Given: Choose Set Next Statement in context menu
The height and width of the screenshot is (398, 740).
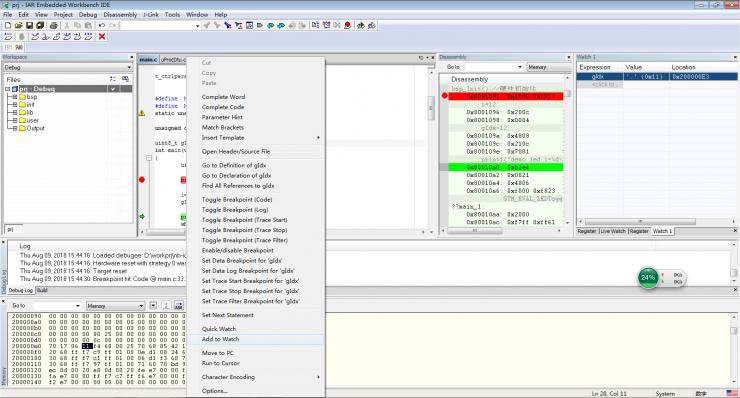Looking at the screenshot, I should [x=256, y=315].
